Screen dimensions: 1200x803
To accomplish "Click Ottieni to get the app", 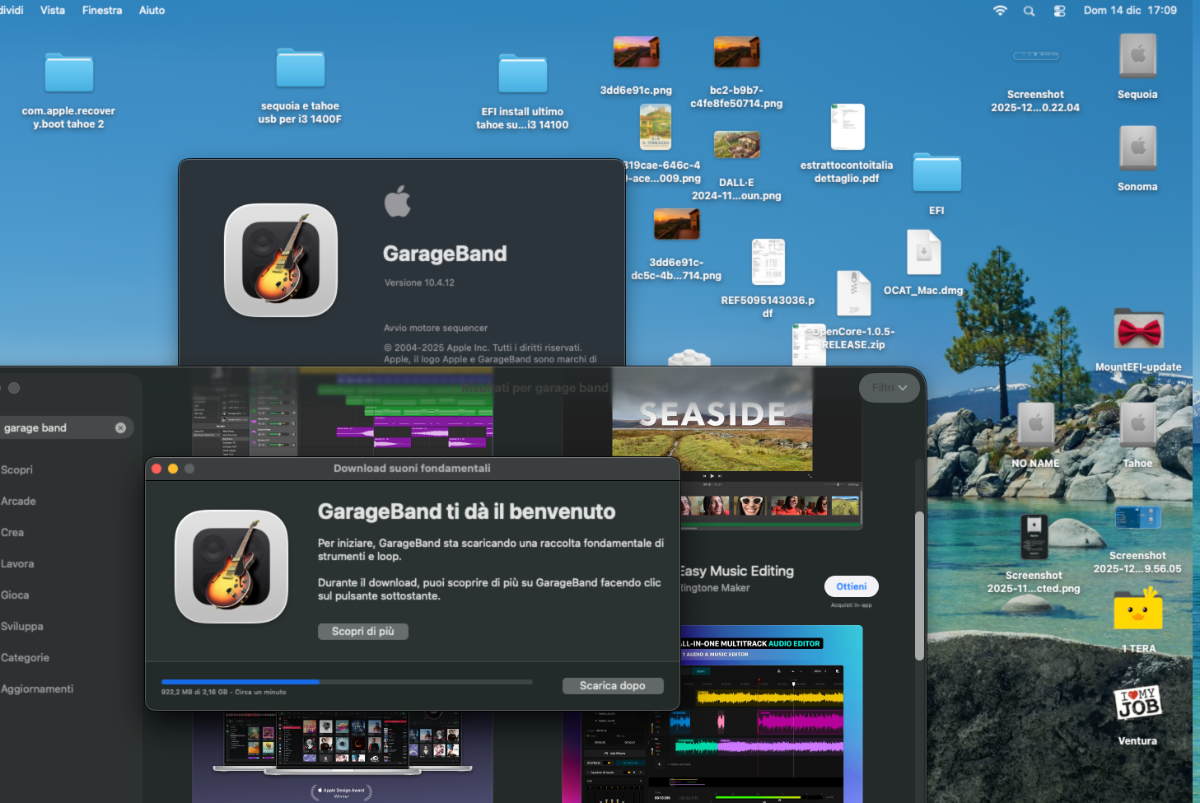I will tap(851, 586).
